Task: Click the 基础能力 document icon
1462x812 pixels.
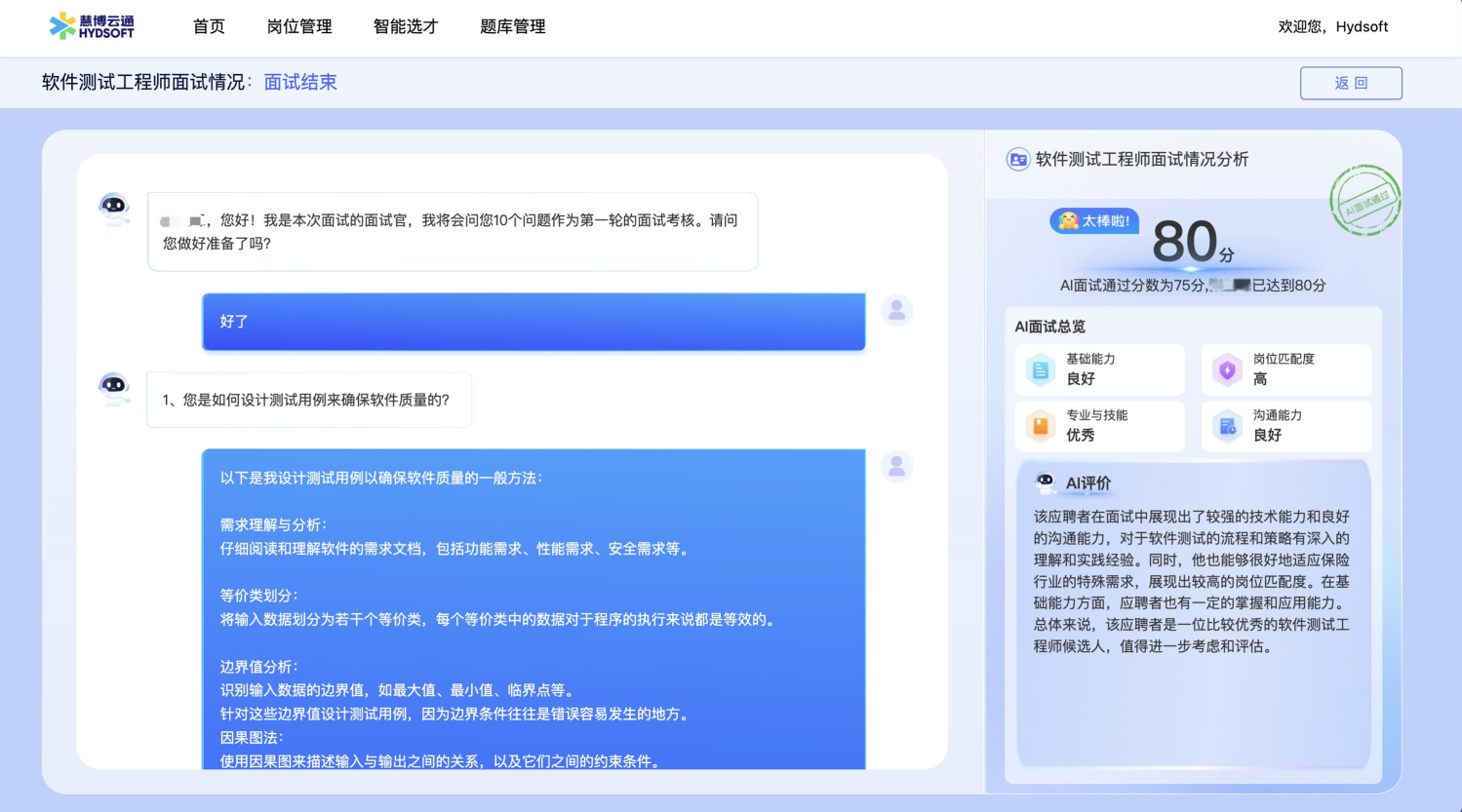Action: (x=1041, y=369)
